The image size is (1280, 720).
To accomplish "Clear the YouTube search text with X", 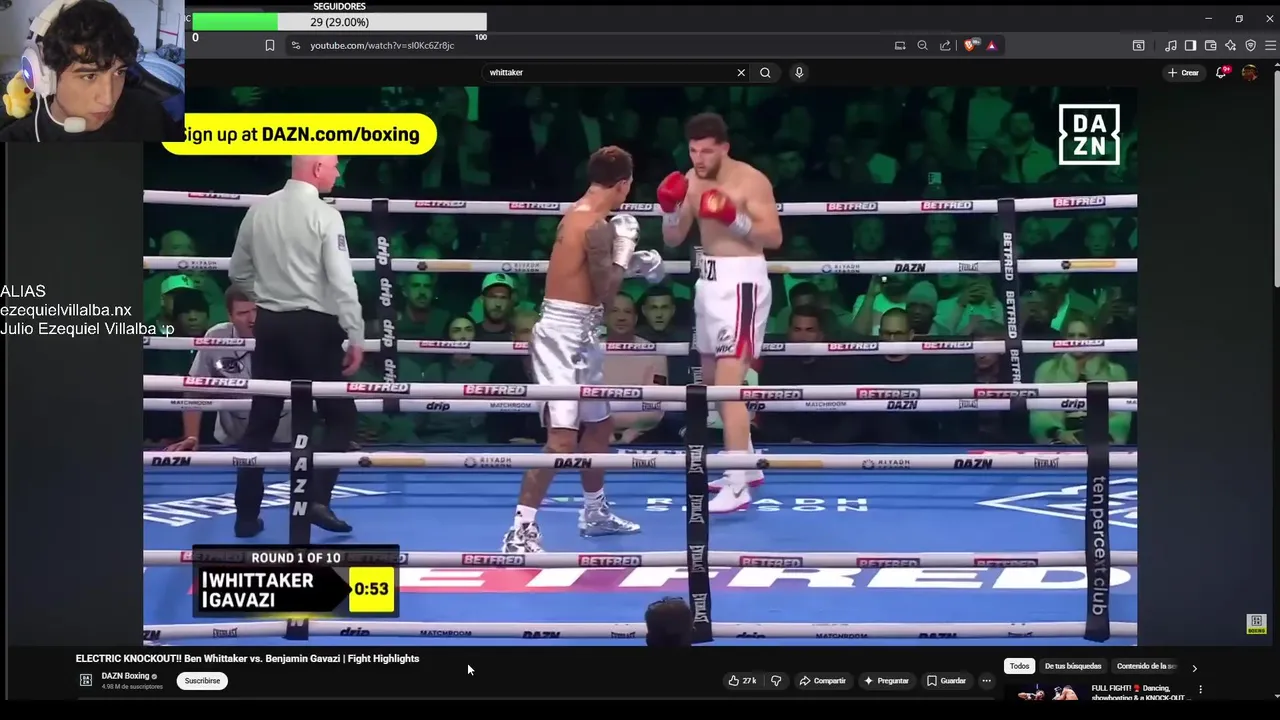I will pos(741,72).
